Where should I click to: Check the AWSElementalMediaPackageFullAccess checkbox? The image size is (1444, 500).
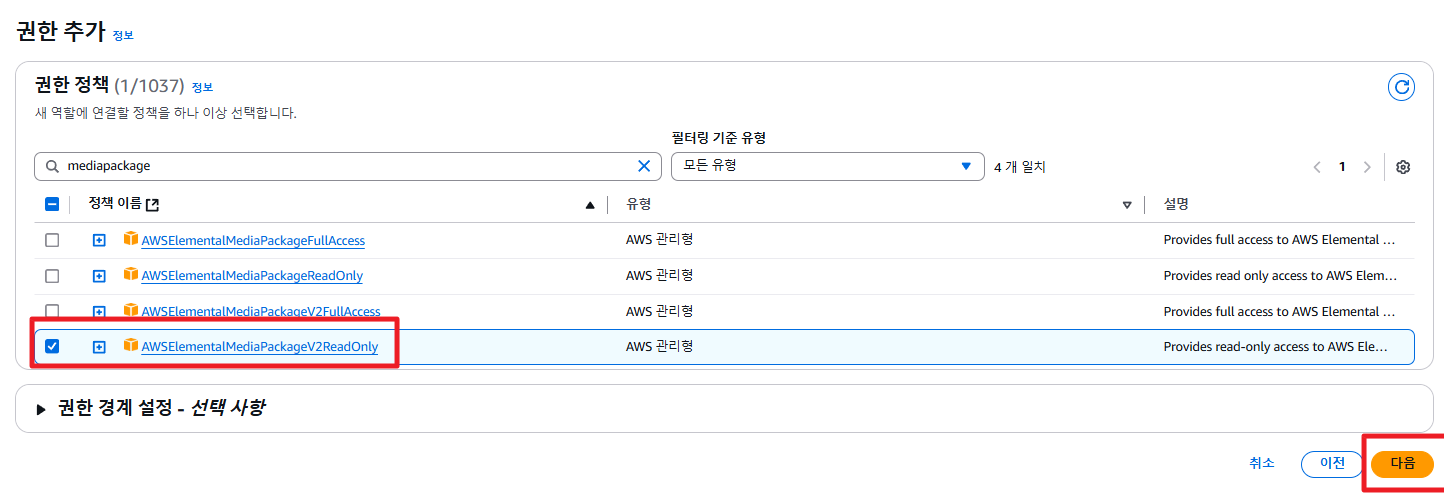pos(52,240)
